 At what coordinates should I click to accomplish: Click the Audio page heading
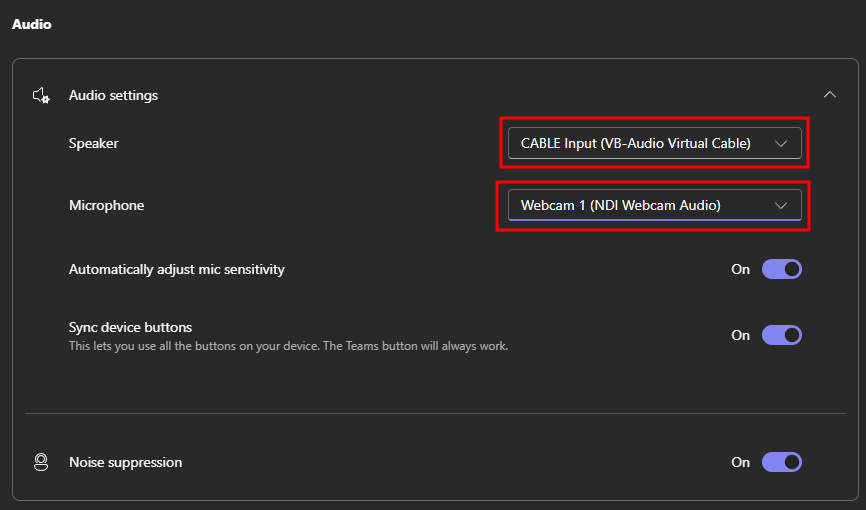[x=31, y=24]
